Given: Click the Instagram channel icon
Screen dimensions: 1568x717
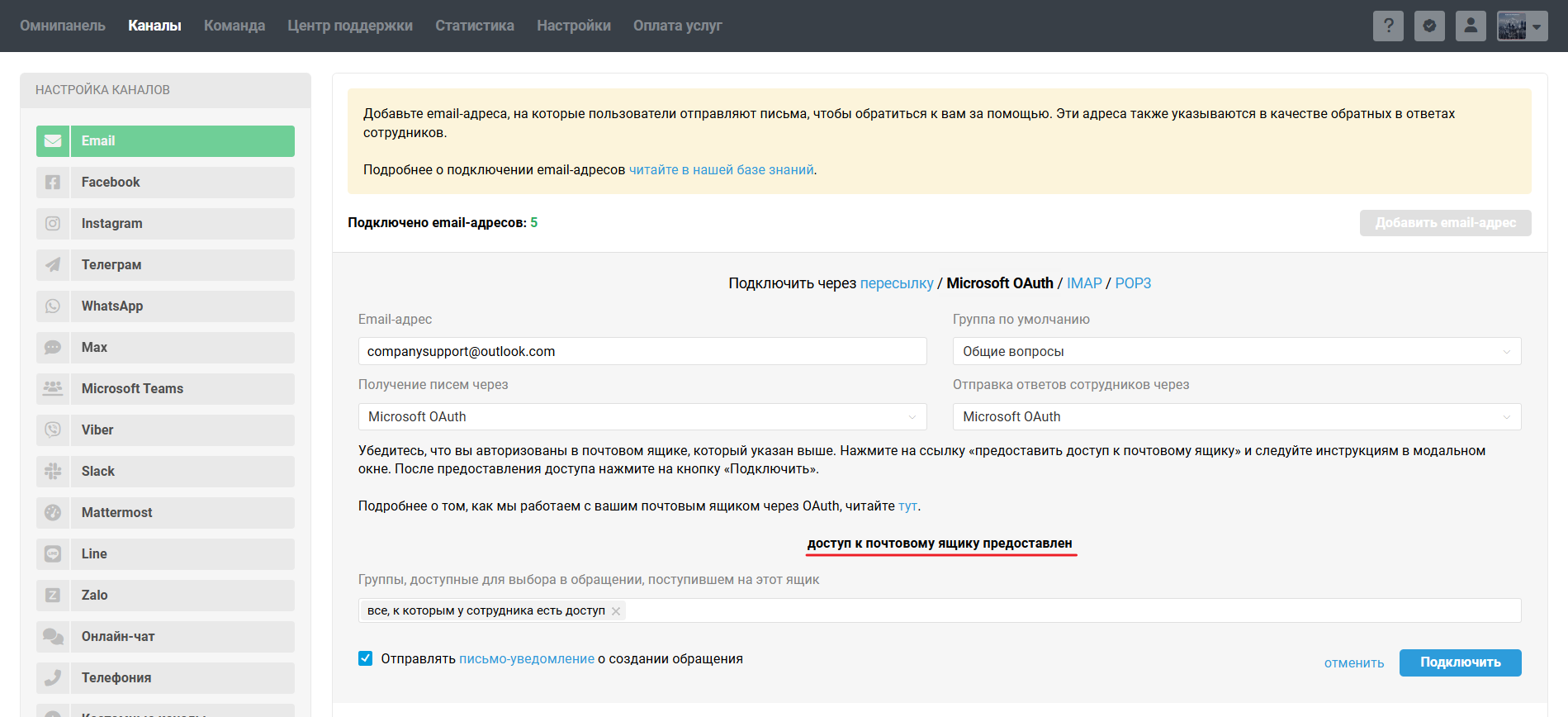Looking at the screenshot, I should 53,224.
